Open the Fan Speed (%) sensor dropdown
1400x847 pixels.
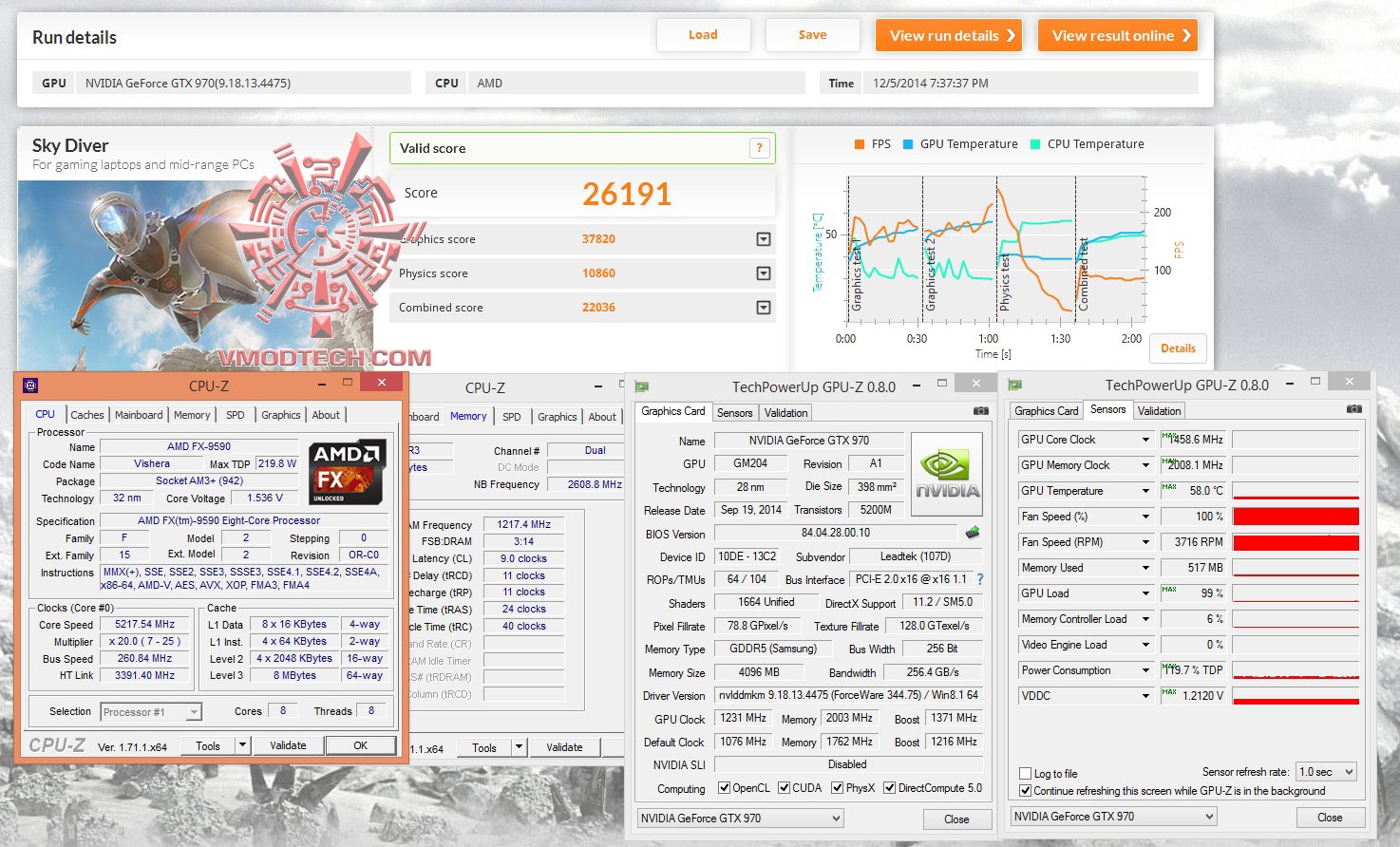point(1145,517)
